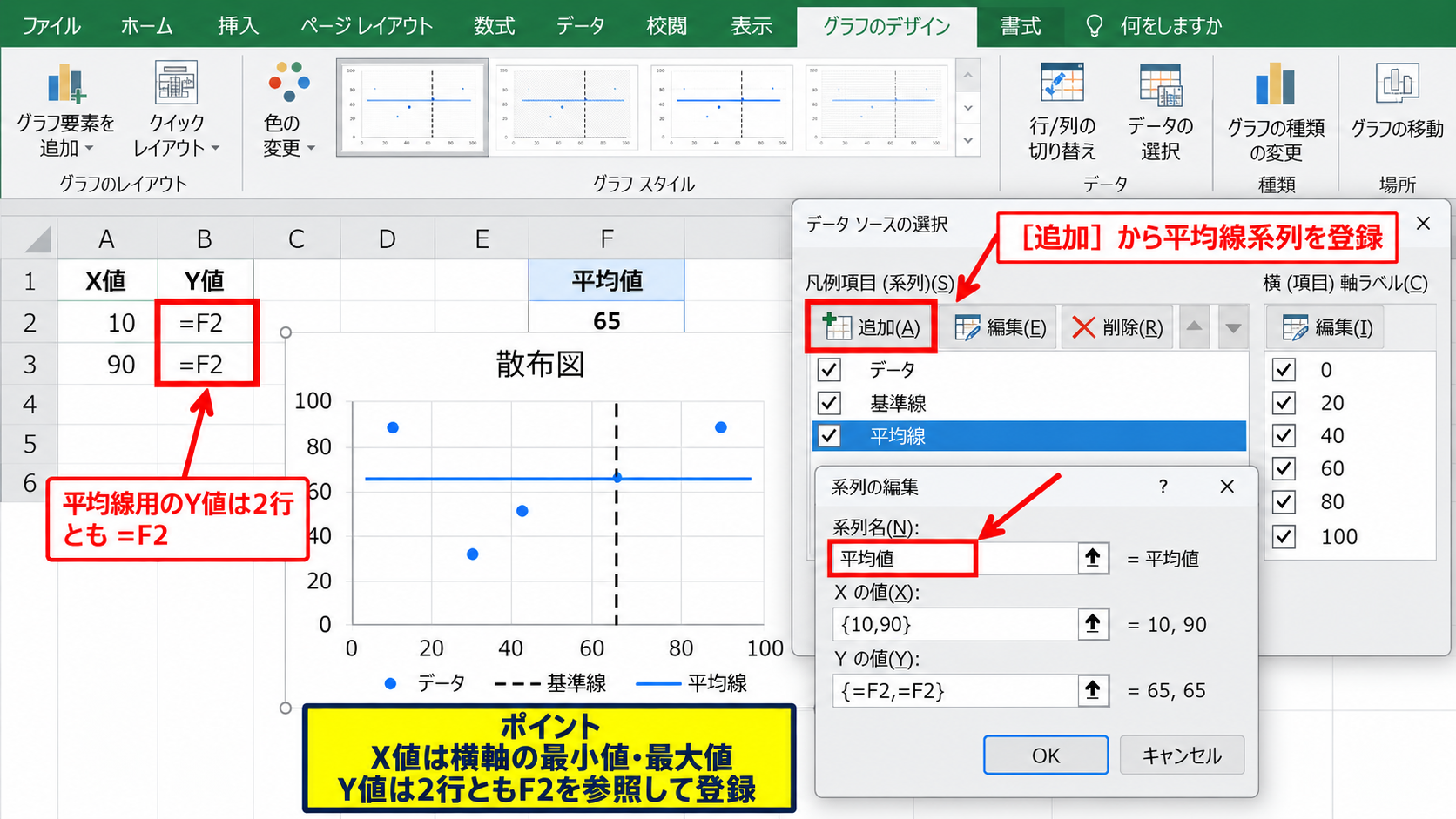The height and width of the screenshot is (819, 1456).
Task: Uncheck axis label 20 checkbox
Action: click(x=1284, y=403)
